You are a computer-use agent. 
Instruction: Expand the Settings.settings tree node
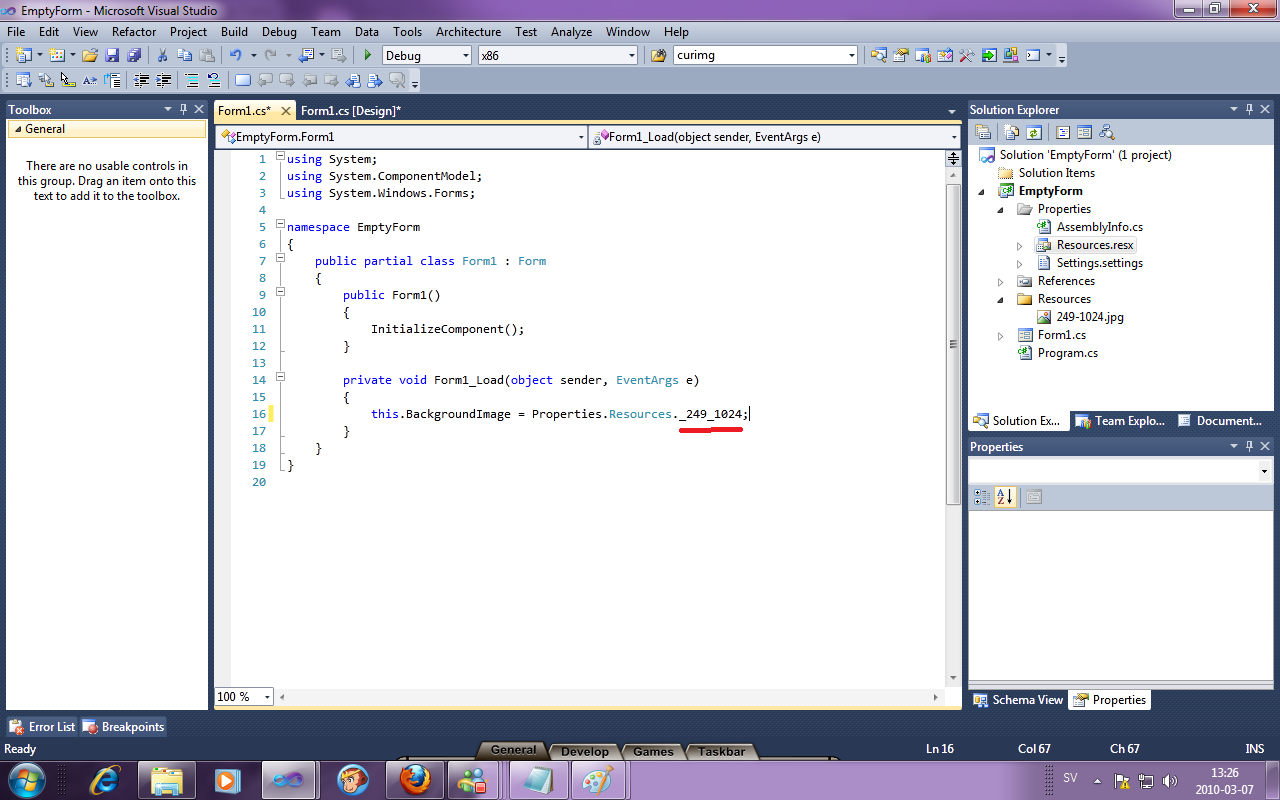click(1021, 262)
